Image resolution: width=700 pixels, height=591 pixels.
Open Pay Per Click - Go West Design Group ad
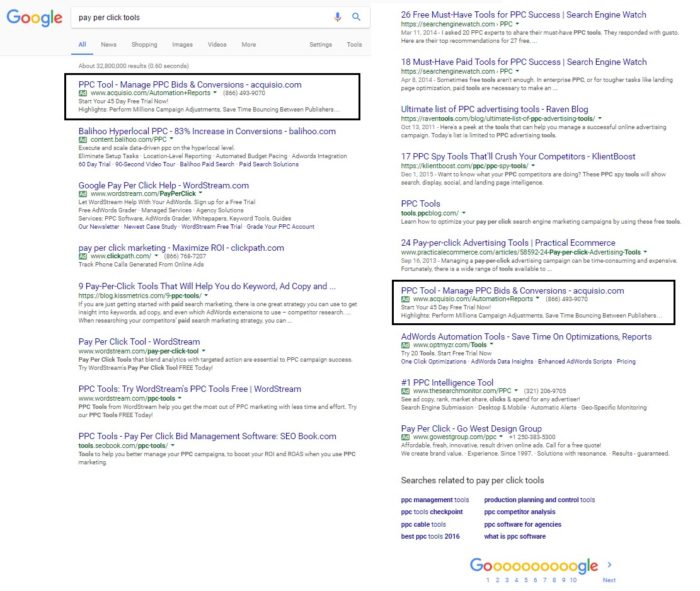coord(471,429)
